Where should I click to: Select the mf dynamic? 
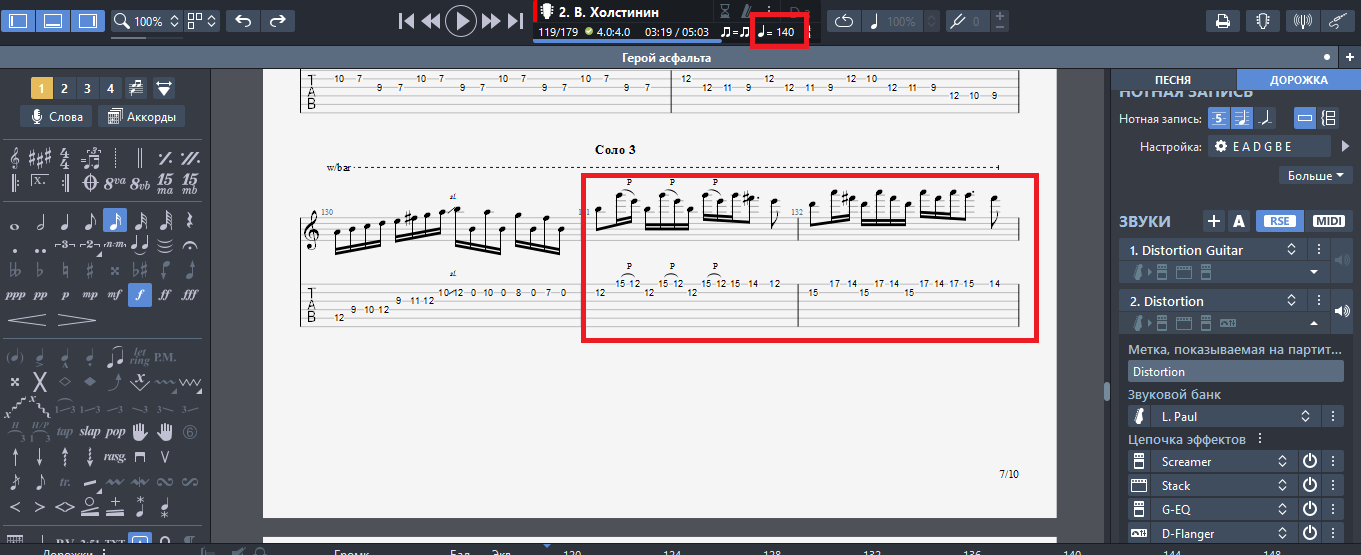116,295
